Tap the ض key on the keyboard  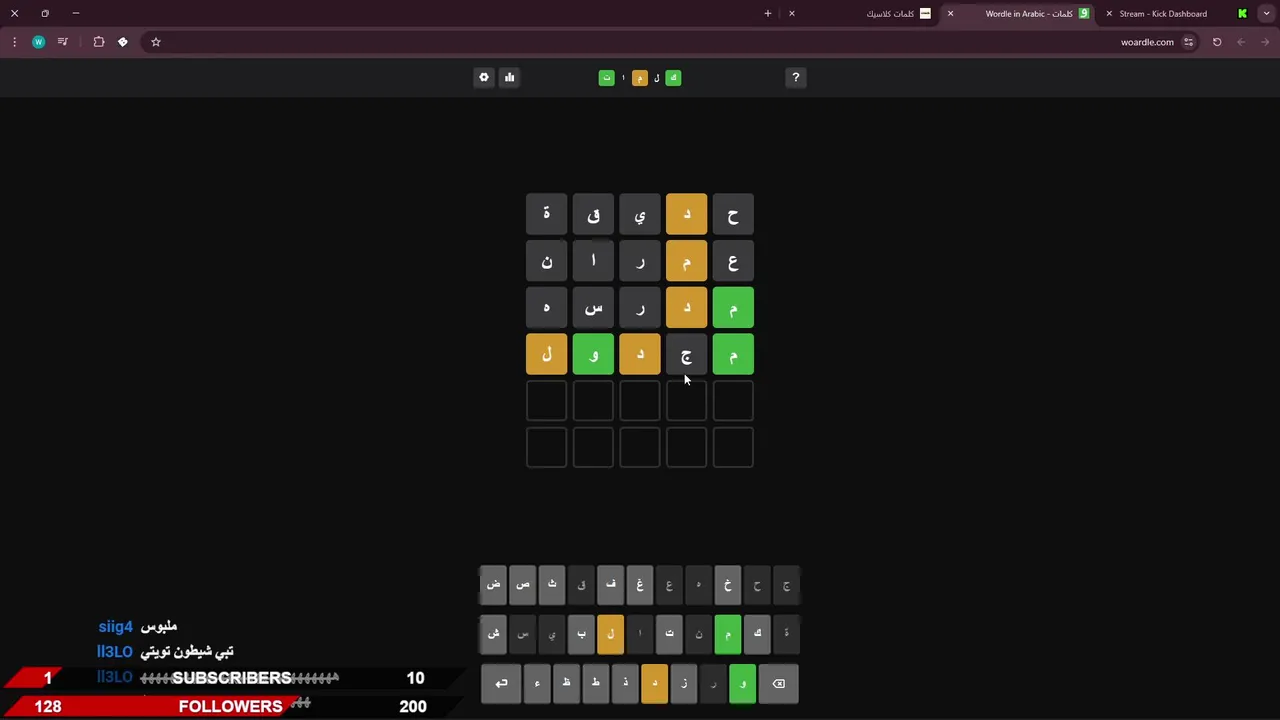pos(493,585)
